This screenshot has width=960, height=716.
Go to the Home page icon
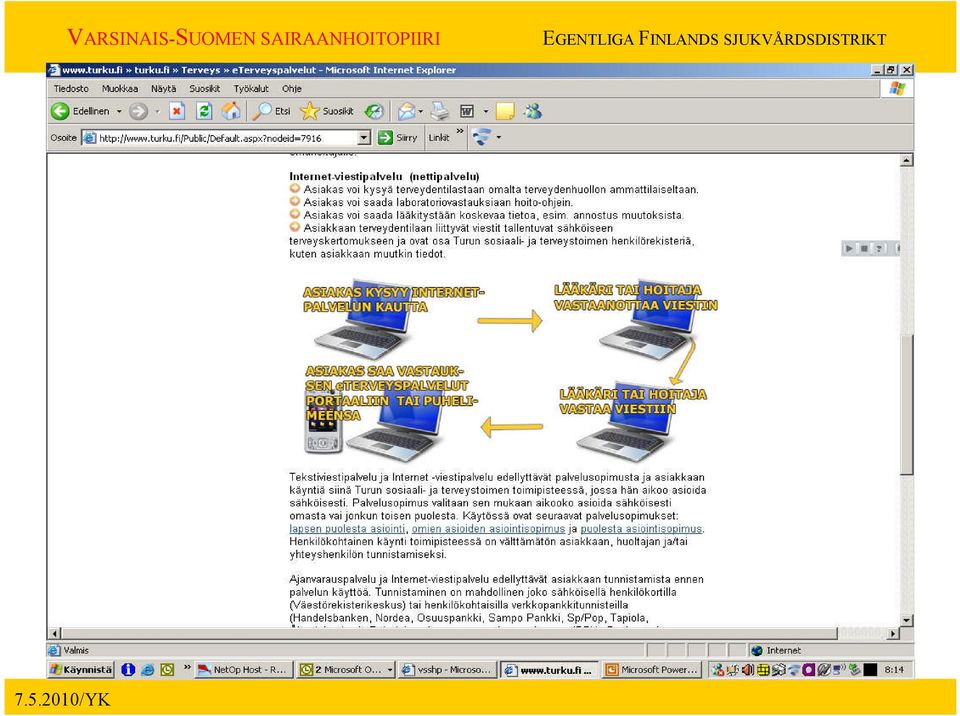(x=231, y=111)
